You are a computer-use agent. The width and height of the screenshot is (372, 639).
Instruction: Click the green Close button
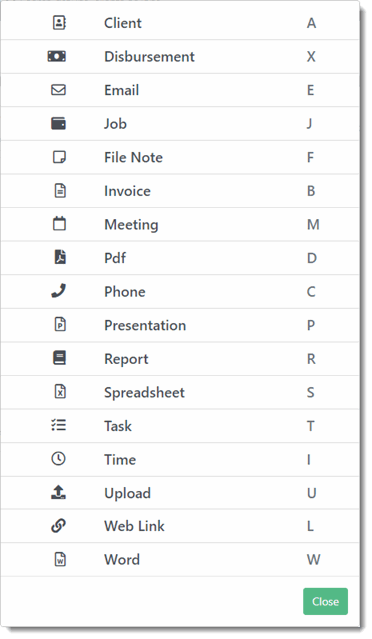tap(325, 601)
